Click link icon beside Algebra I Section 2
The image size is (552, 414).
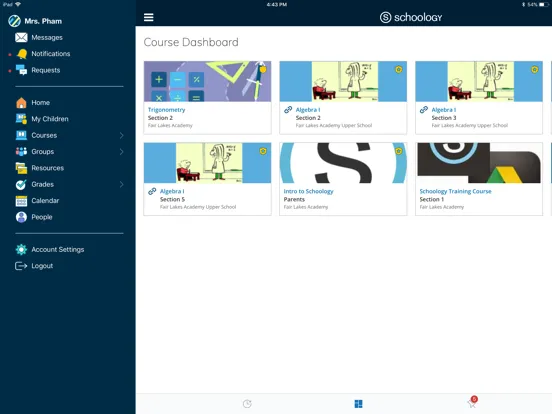tap(288, 110)
